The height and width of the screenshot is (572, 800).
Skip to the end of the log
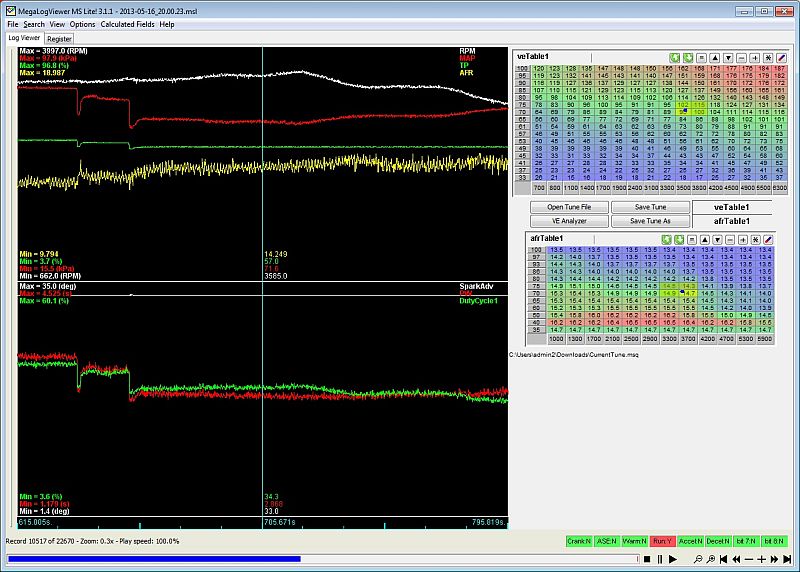(x=787, y=559)
